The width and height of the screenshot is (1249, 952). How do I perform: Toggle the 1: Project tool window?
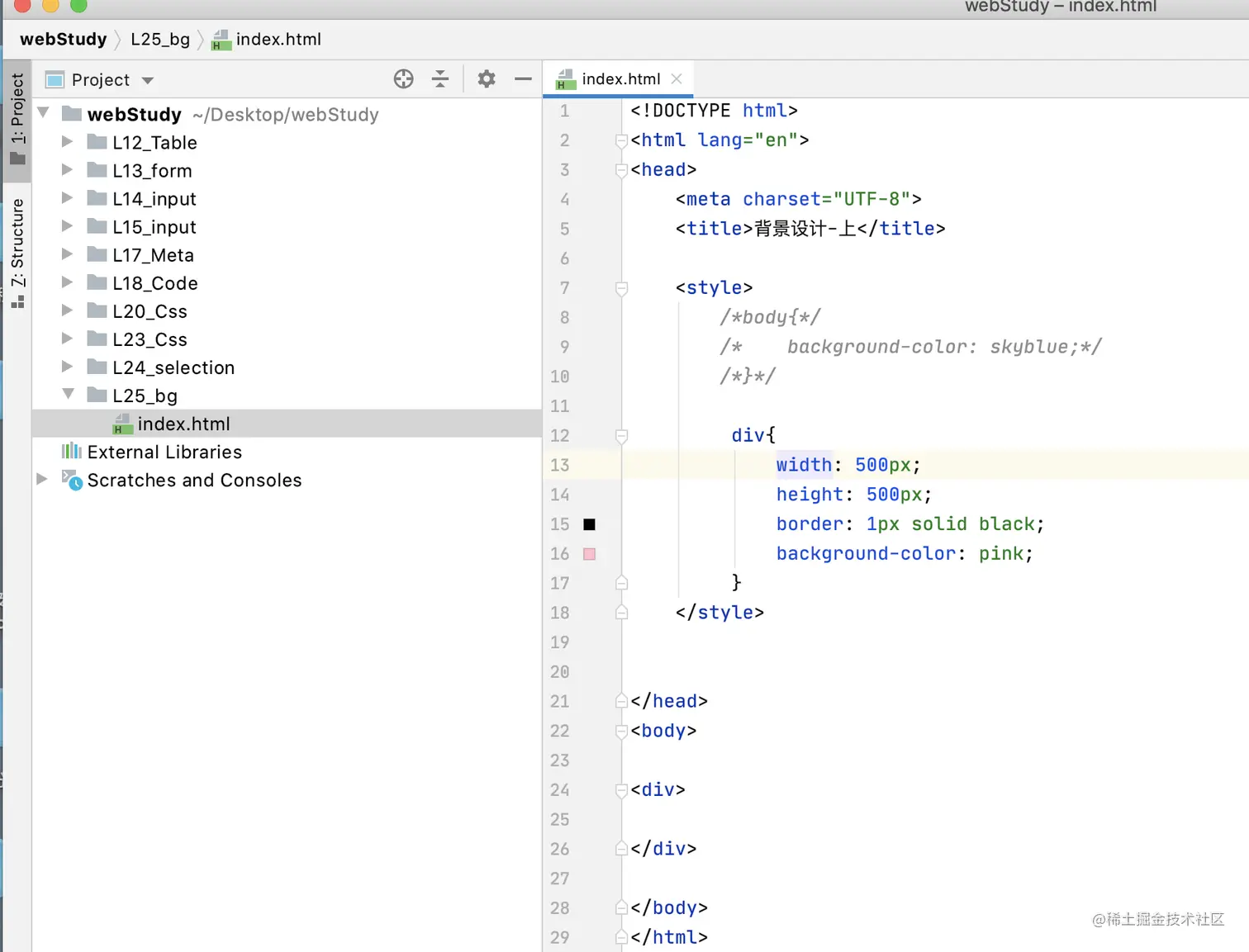(x=17, y=118)
